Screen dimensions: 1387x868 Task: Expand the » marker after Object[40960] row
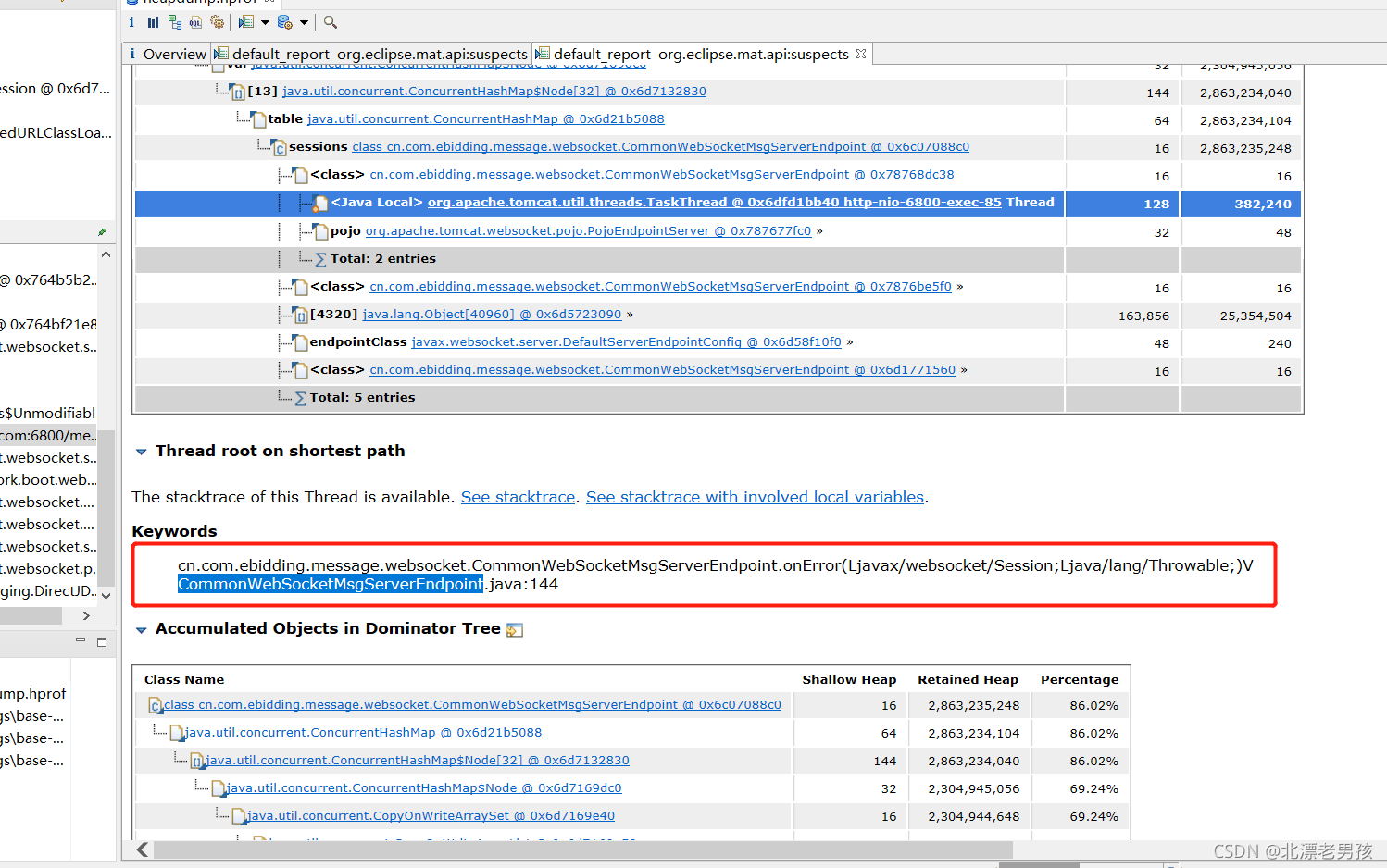click(630, 315)
